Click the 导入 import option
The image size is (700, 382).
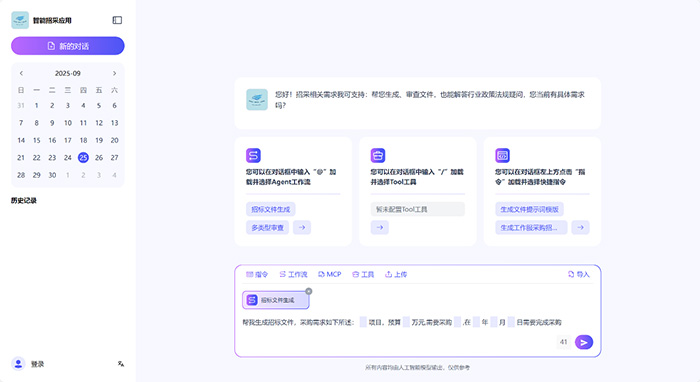(579, 274)
